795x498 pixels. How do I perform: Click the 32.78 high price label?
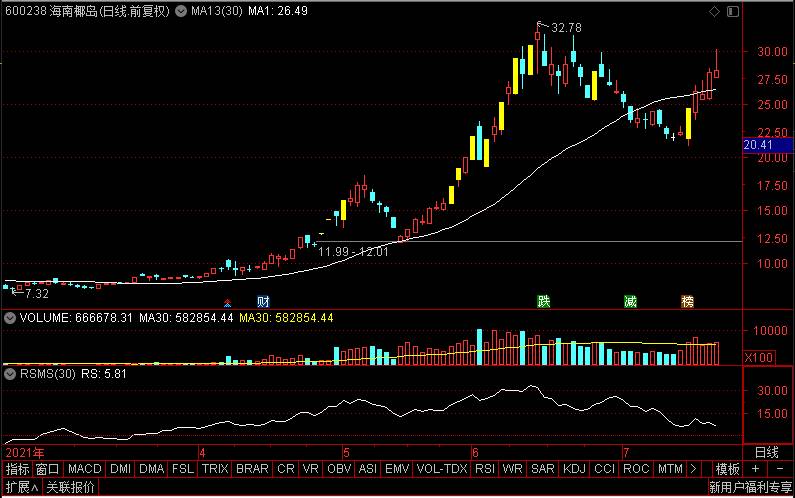(x=566, y=28)
